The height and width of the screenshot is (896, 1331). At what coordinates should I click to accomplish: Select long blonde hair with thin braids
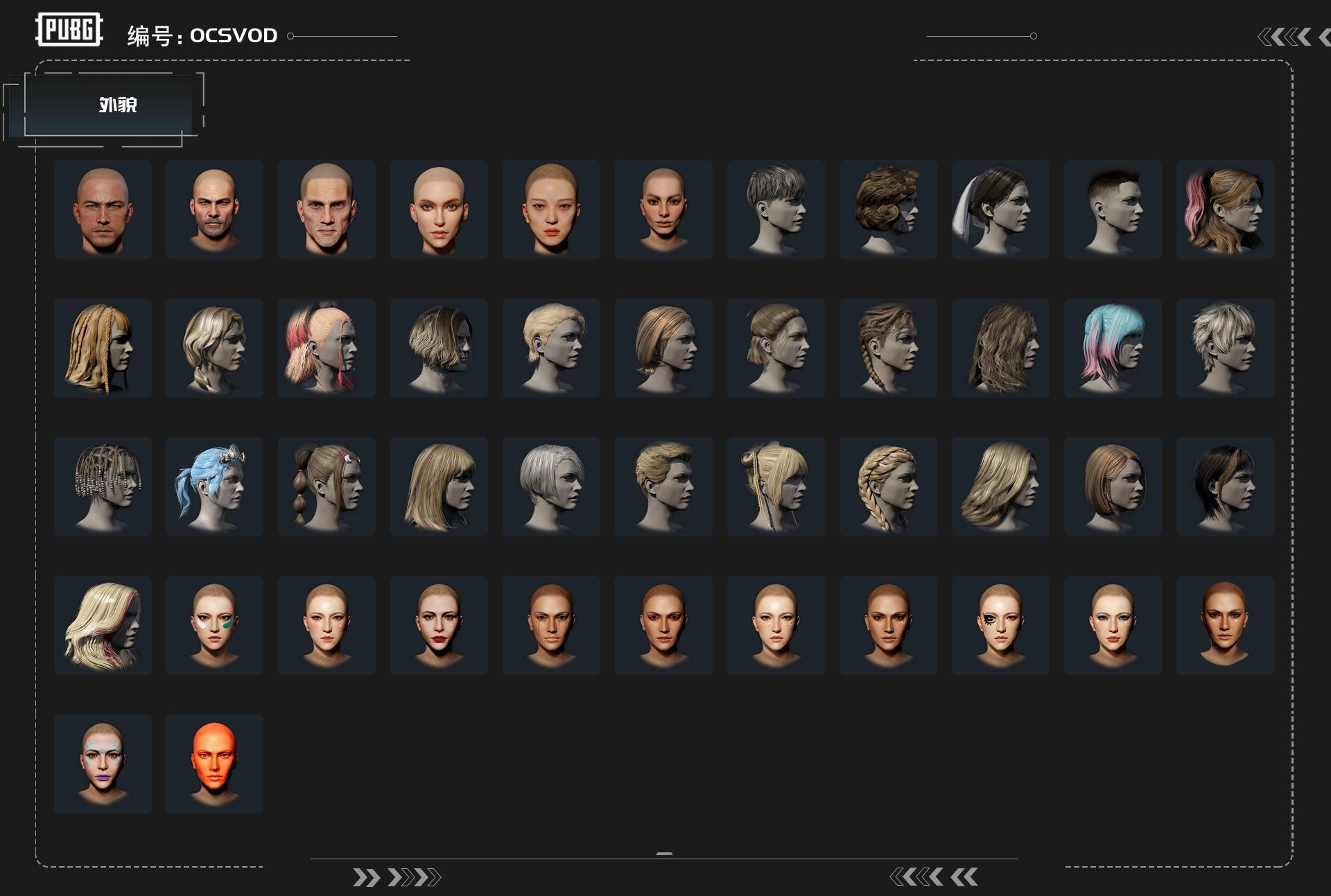103,348
